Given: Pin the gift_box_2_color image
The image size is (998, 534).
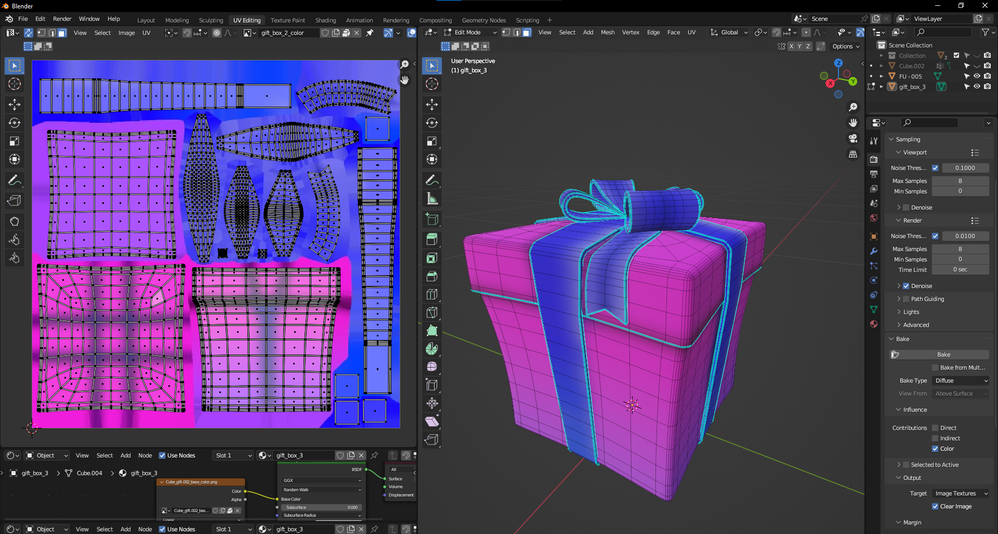Looking at the screenshot, I should tap(369, 33).
